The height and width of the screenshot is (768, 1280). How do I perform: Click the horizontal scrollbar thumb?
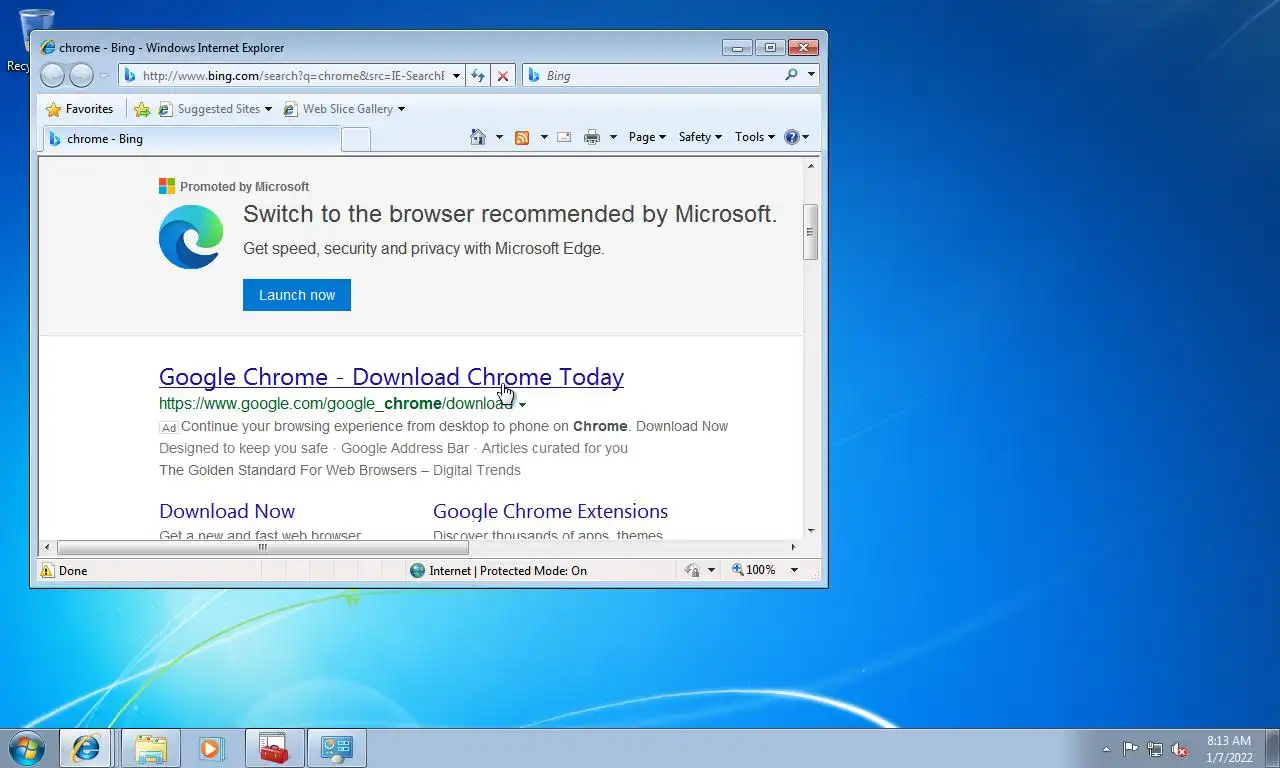click(x=263, y=547)
